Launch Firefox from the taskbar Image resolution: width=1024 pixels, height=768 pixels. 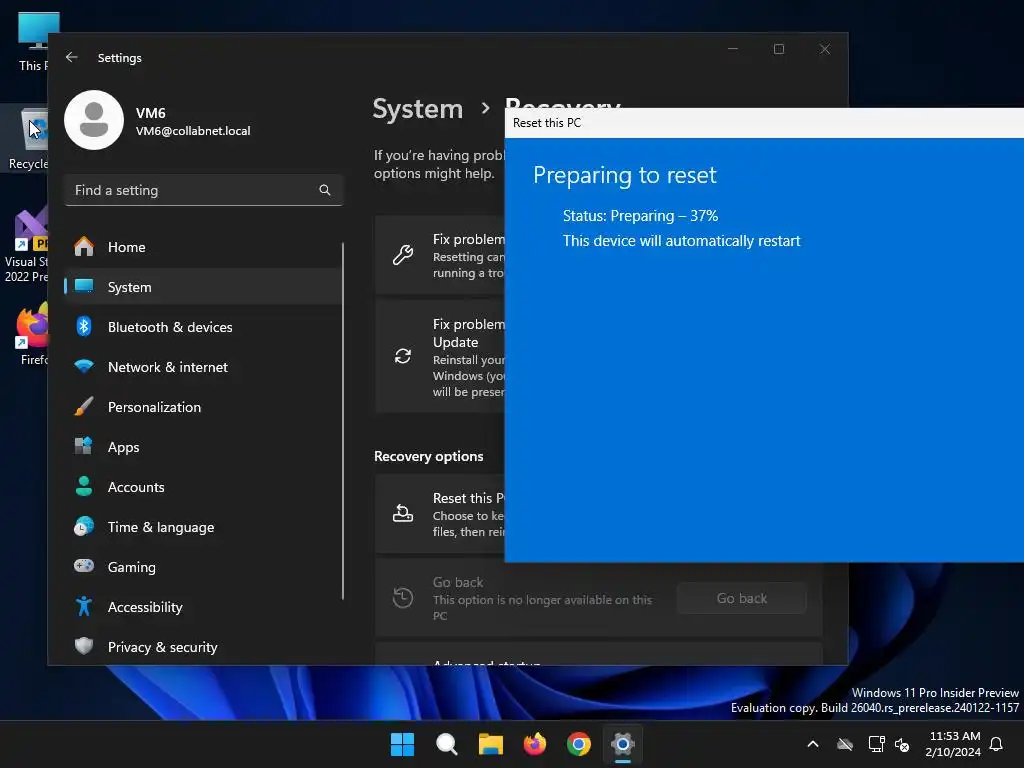click(535, 744)
